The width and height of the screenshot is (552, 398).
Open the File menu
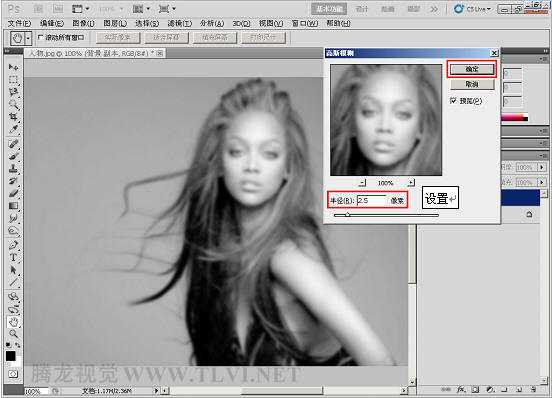click(19, 23)
